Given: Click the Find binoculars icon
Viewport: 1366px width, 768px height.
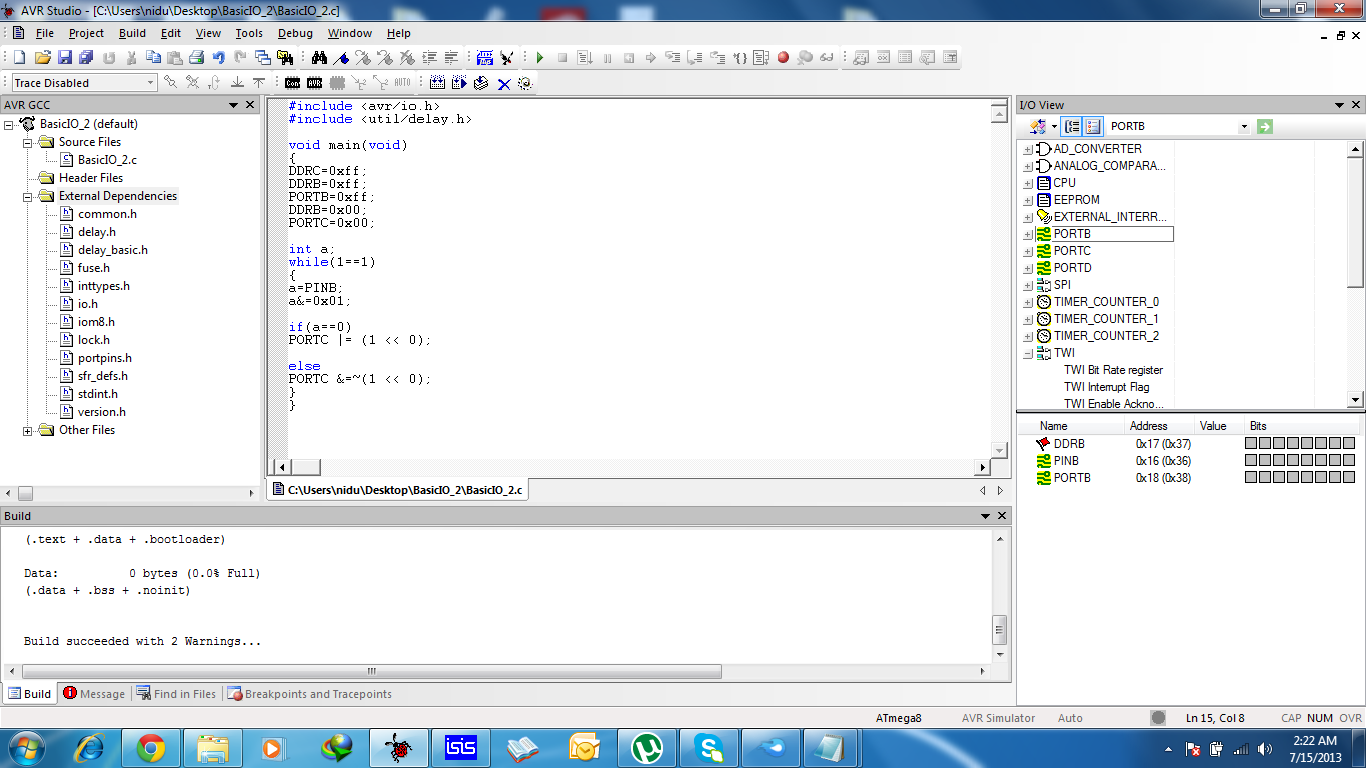Looking at the screenshot, I should [319, 57].
